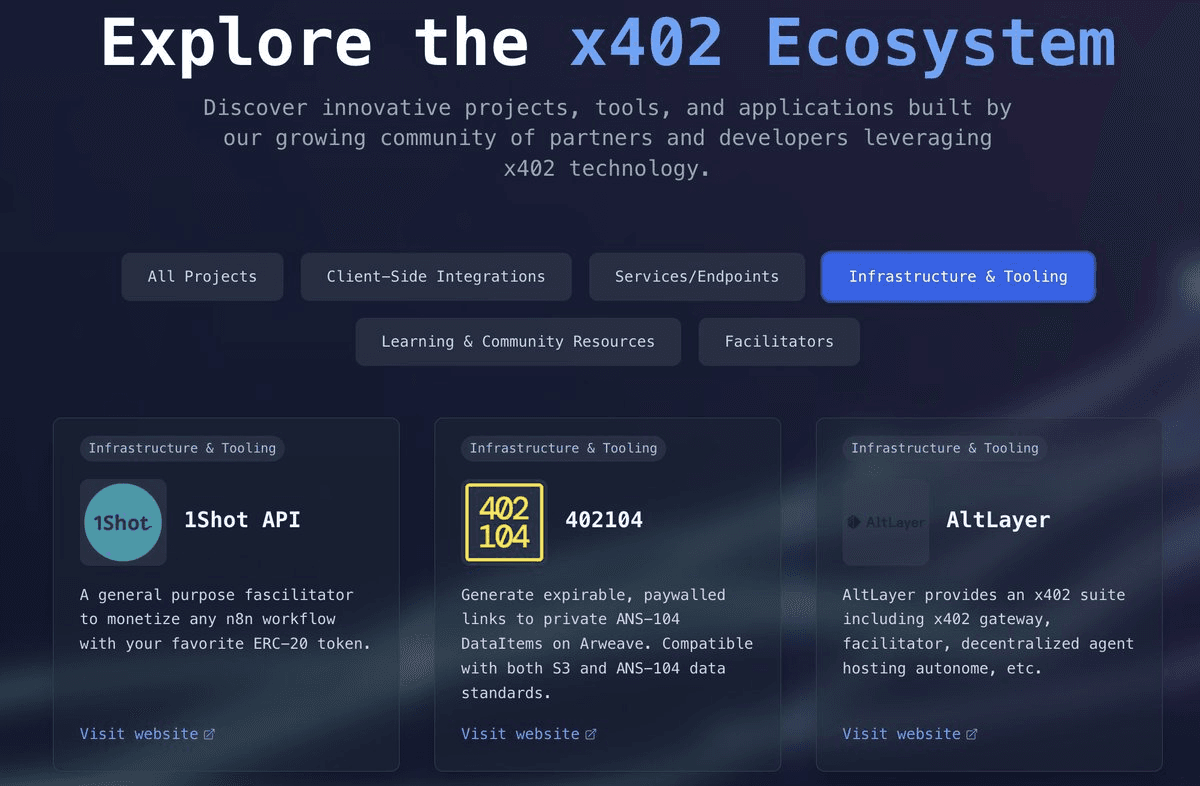This screenshot has width=1200, height=786.
Task: Click Visit website on the AltLayer card
Action: 901,733
